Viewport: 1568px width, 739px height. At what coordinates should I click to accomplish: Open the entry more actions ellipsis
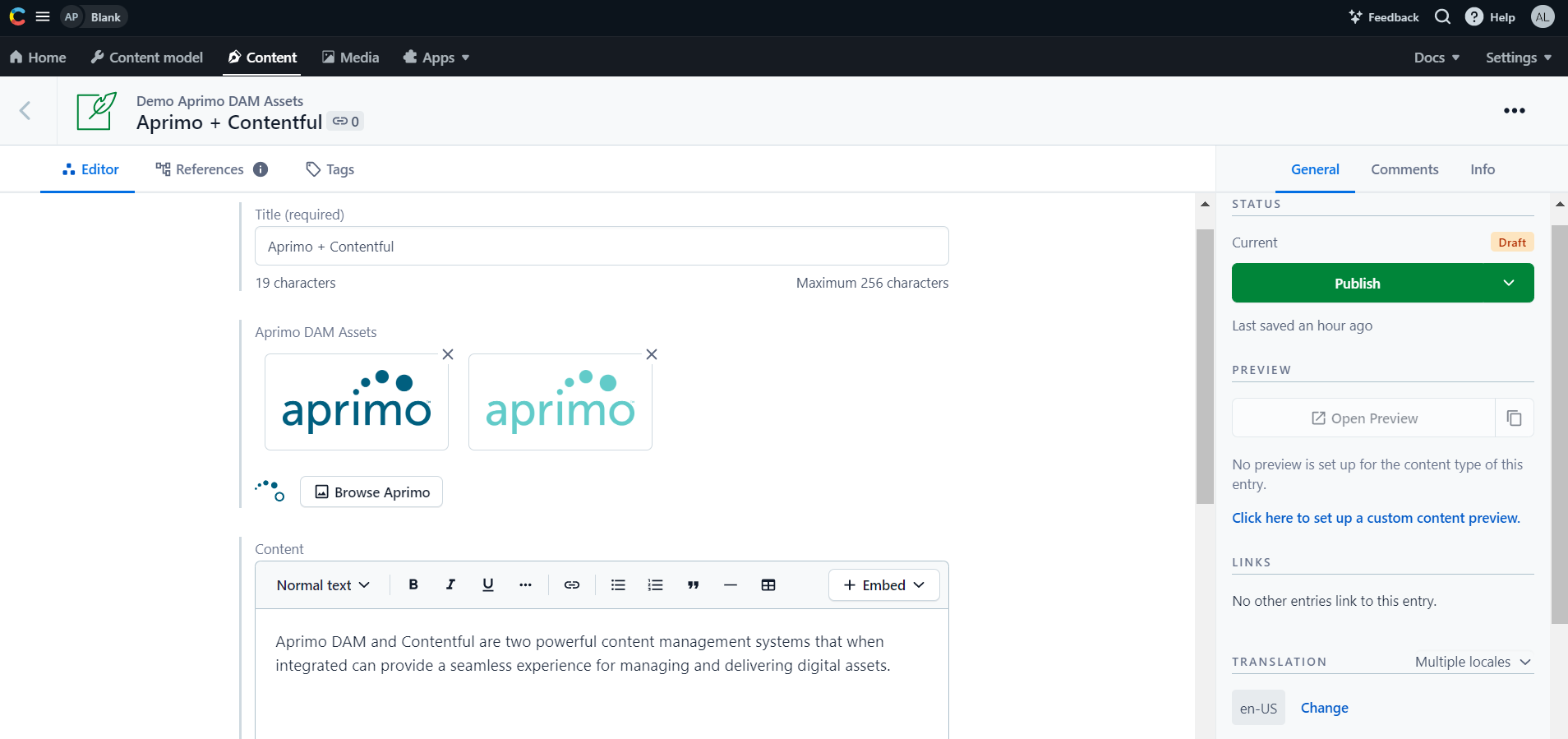1514,111
